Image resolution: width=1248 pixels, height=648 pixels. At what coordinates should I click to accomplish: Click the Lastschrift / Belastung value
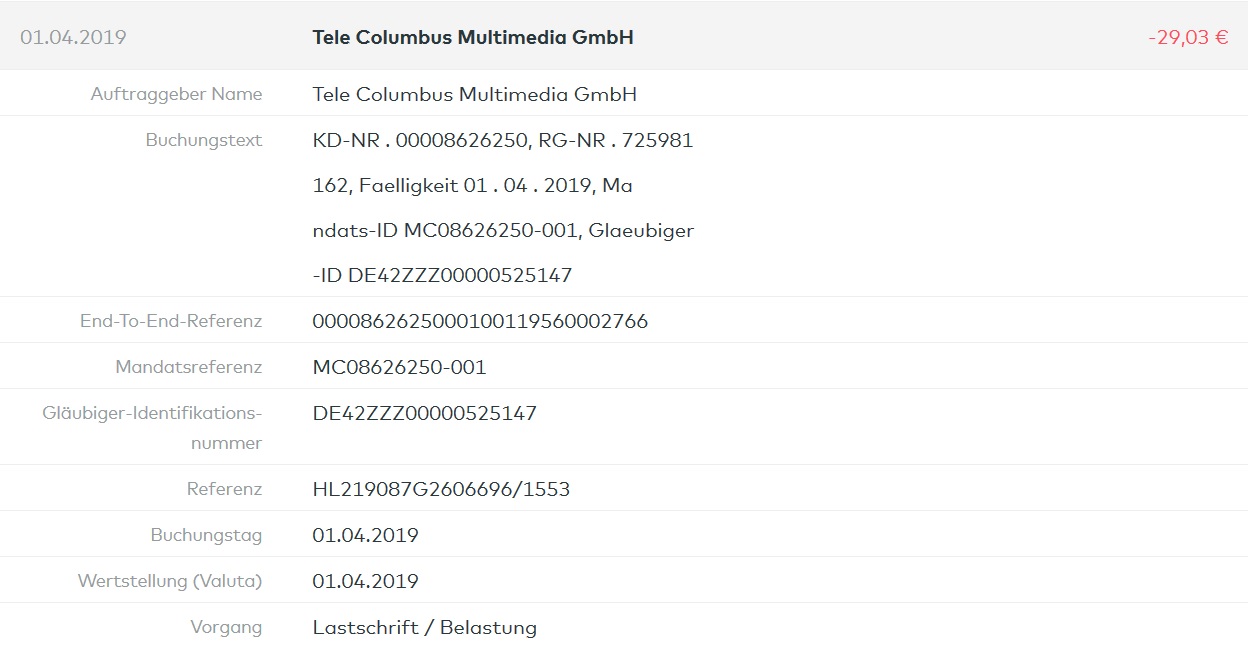424,628
